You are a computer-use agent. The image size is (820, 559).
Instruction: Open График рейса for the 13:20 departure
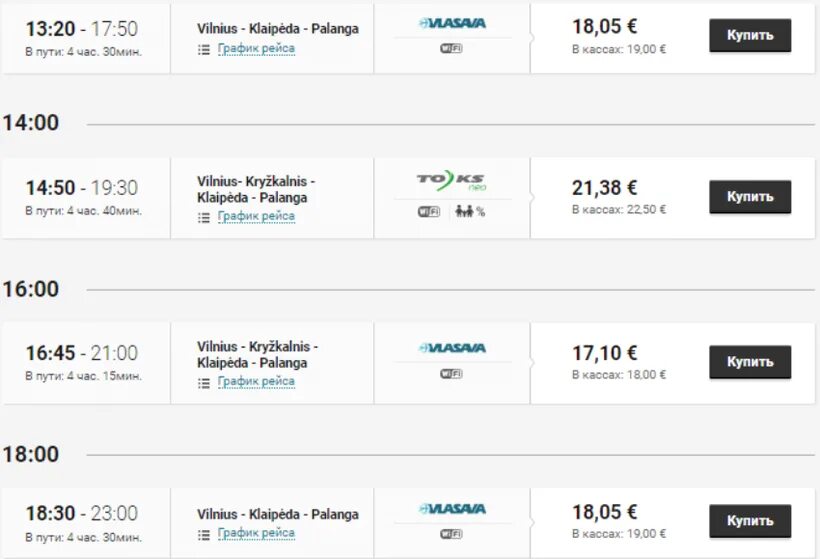pos(256,48)
